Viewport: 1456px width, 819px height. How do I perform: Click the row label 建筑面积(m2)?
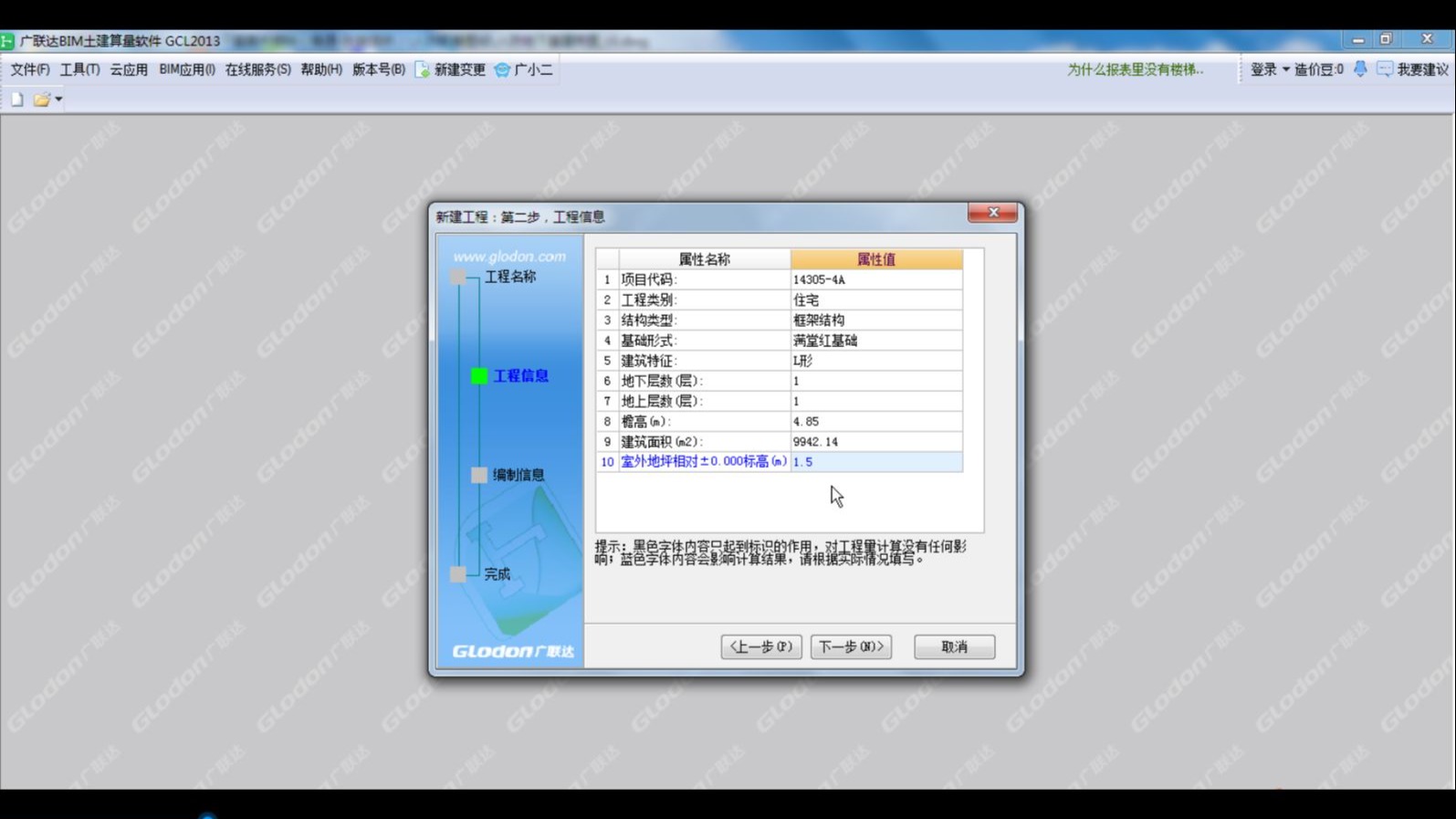[x=662, y=441]
